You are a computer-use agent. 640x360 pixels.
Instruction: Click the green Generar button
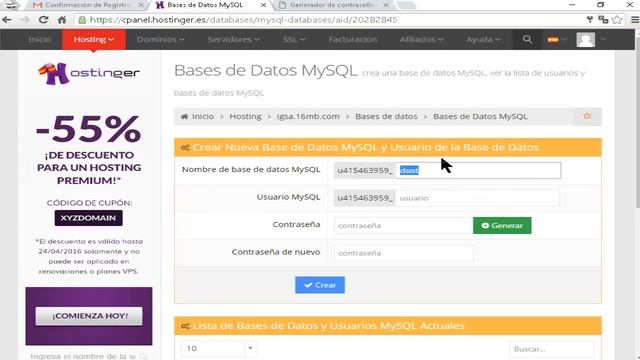point(502,225)
